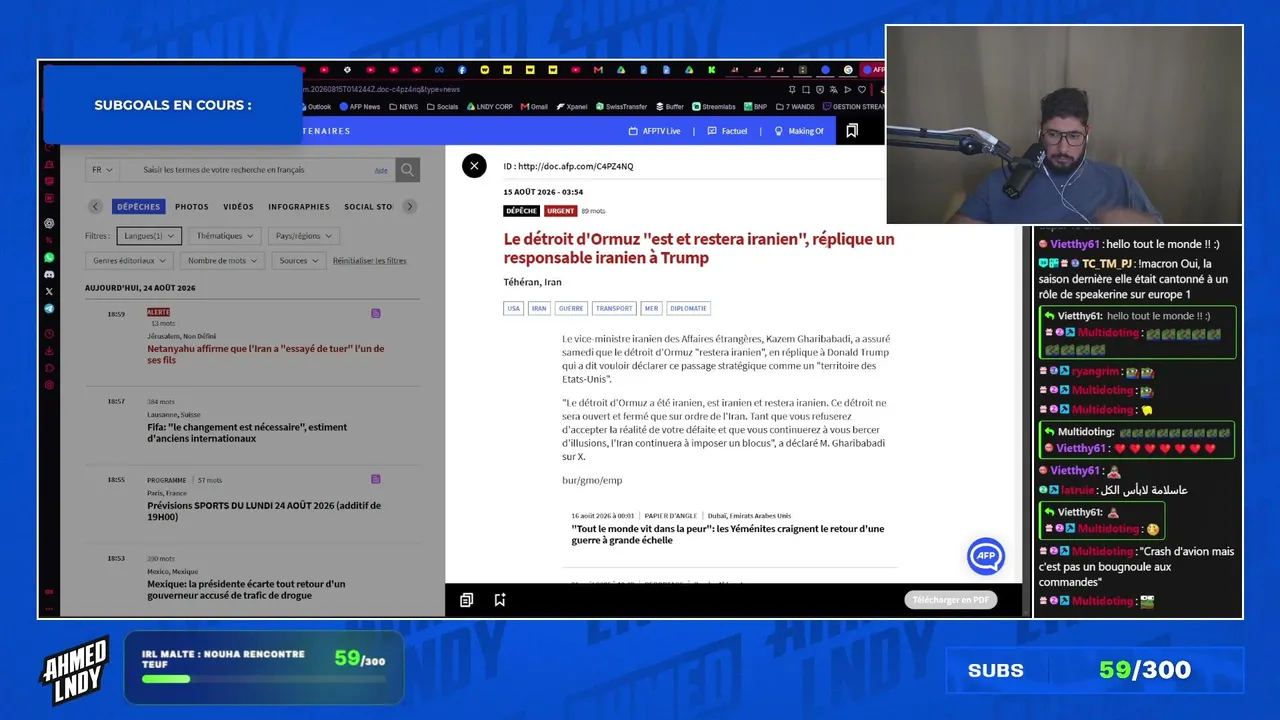
Task: Close the open AFP article panel
Action: coord(474,166)
